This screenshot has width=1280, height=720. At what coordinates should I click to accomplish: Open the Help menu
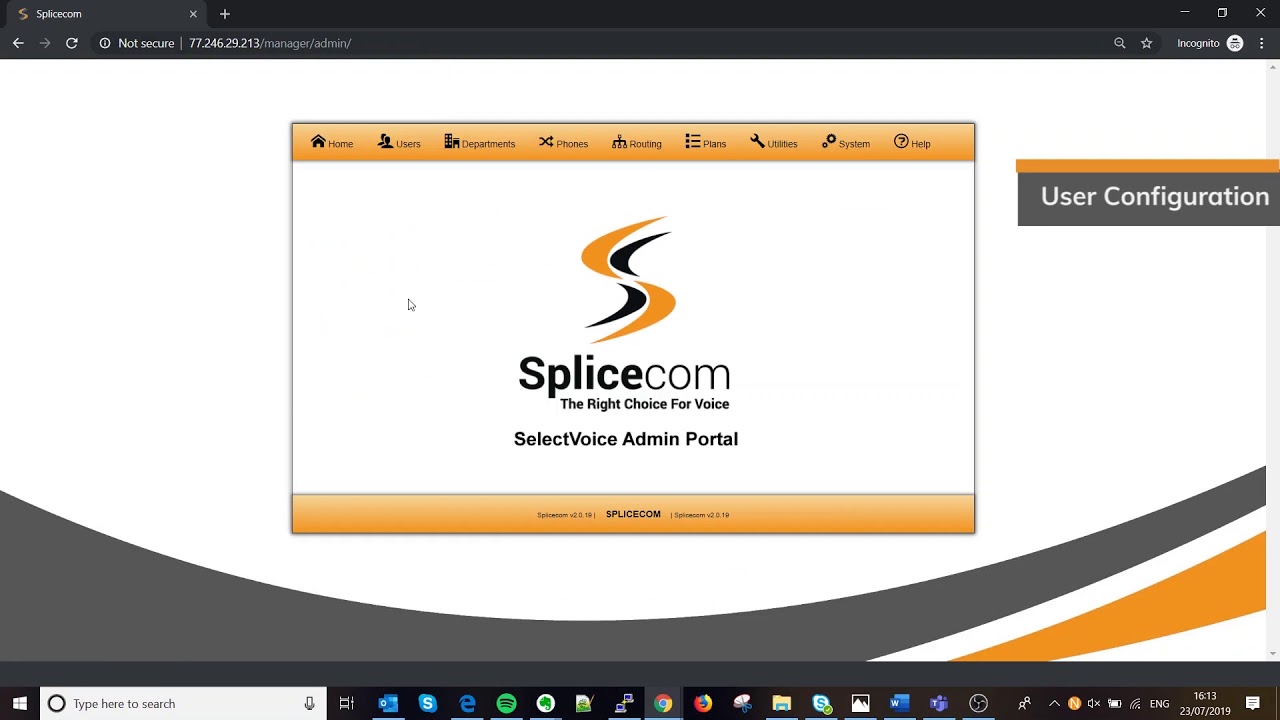click(912, 143)
